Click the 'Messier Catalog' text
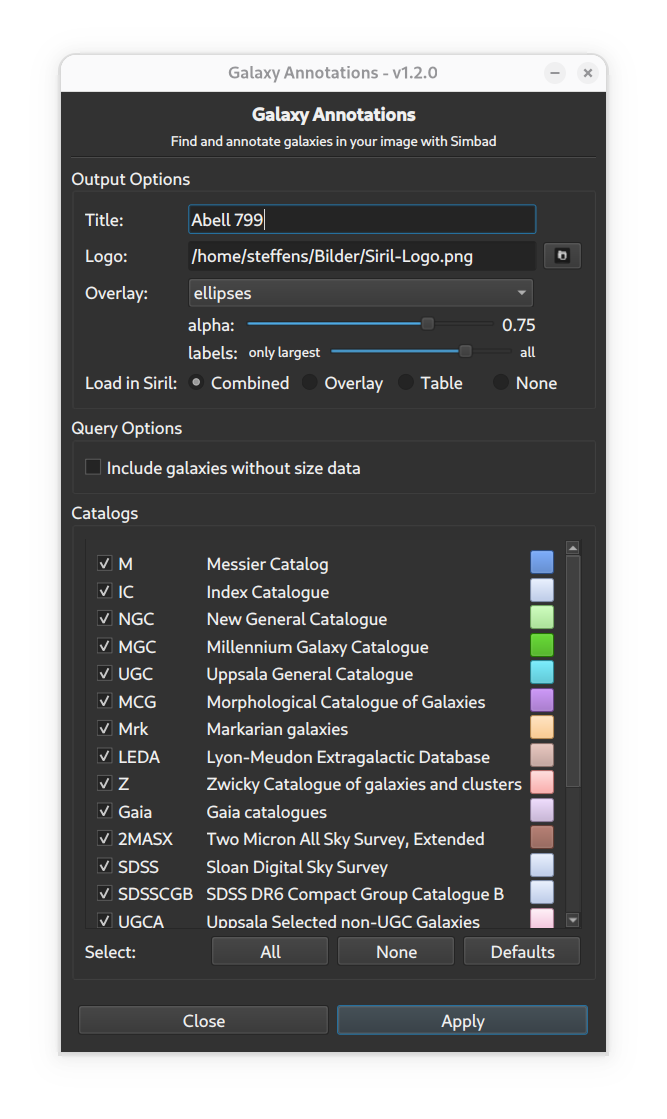This screenshot has width=667, height=1119. pyautogui.click(x=268, y=564)
